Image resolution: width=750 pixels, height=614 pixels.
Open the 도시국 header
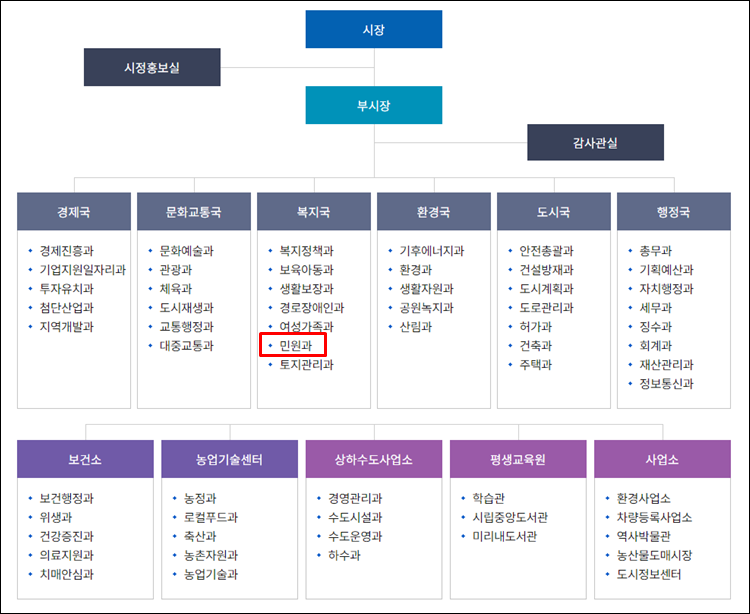click(x=554, y=212)
